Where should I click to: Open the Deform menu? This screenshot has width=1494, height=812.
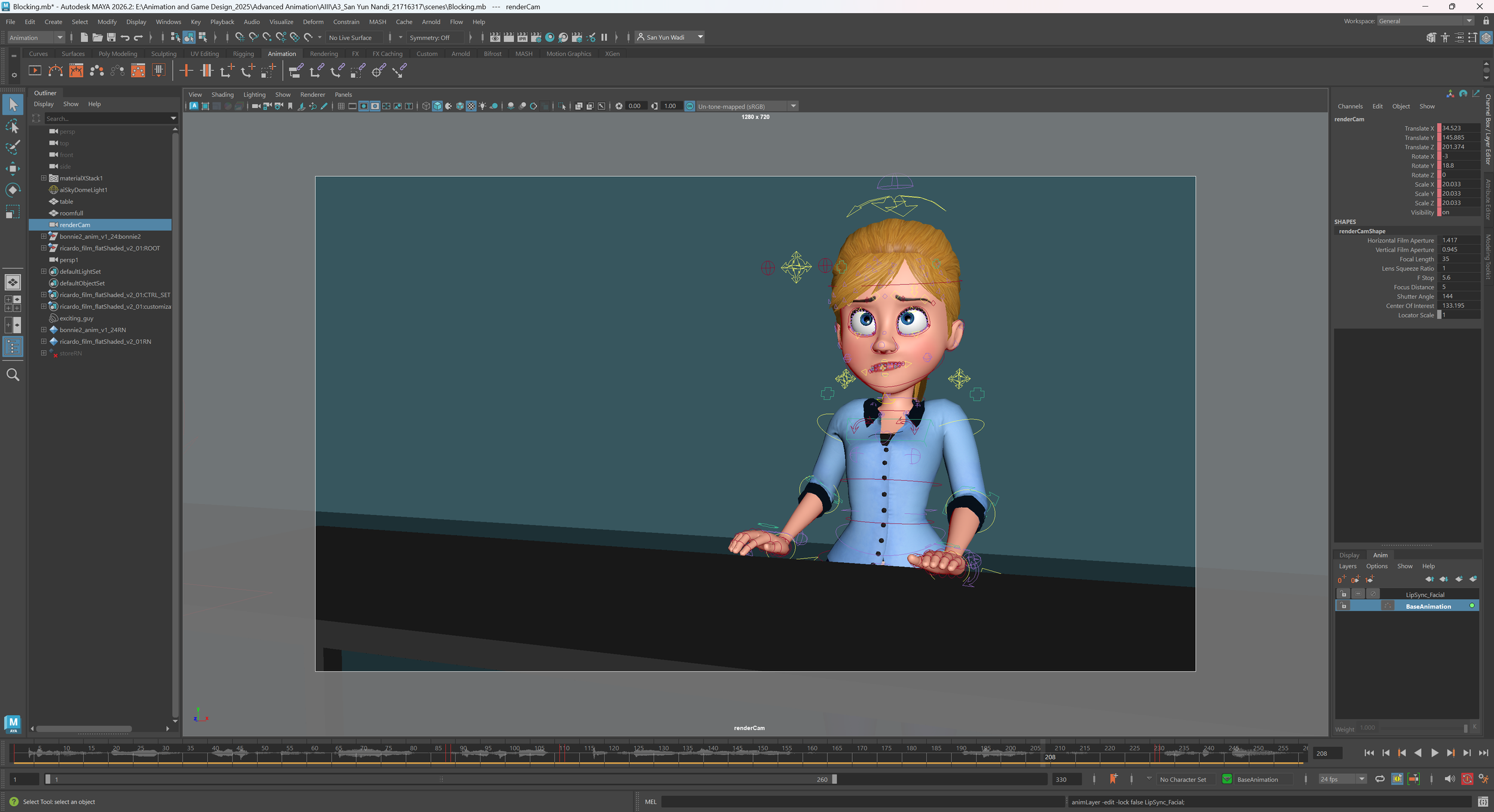point(313,22)
